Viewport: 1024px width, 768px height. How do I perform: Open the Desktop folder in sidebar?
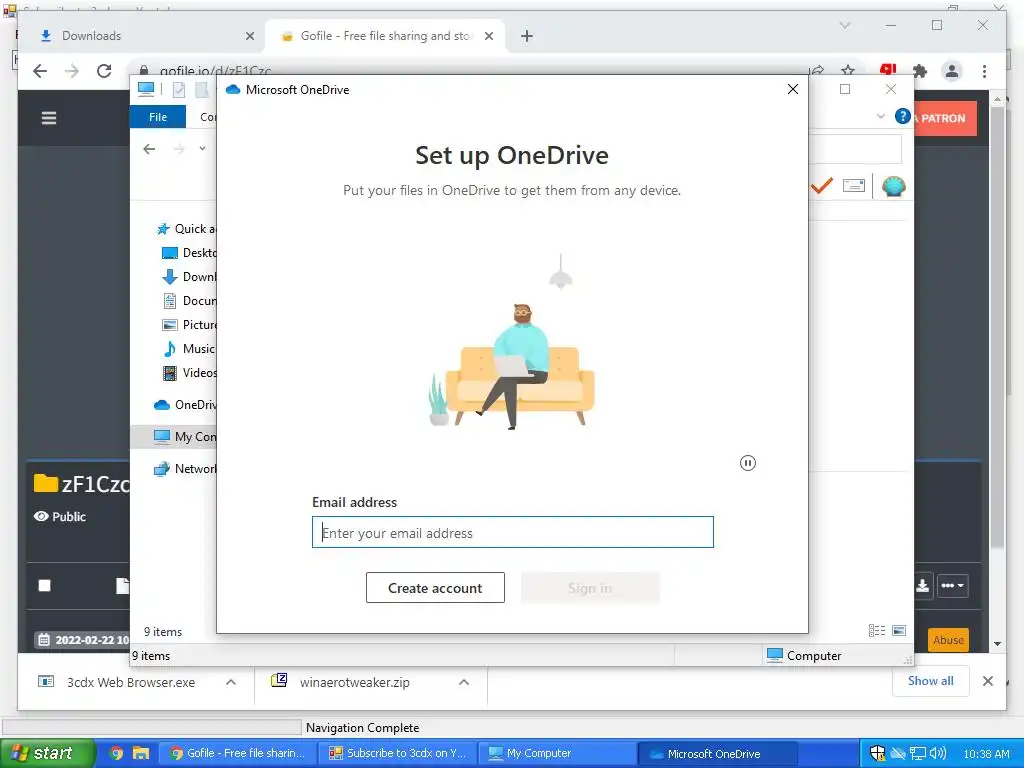tap(189, 253)
